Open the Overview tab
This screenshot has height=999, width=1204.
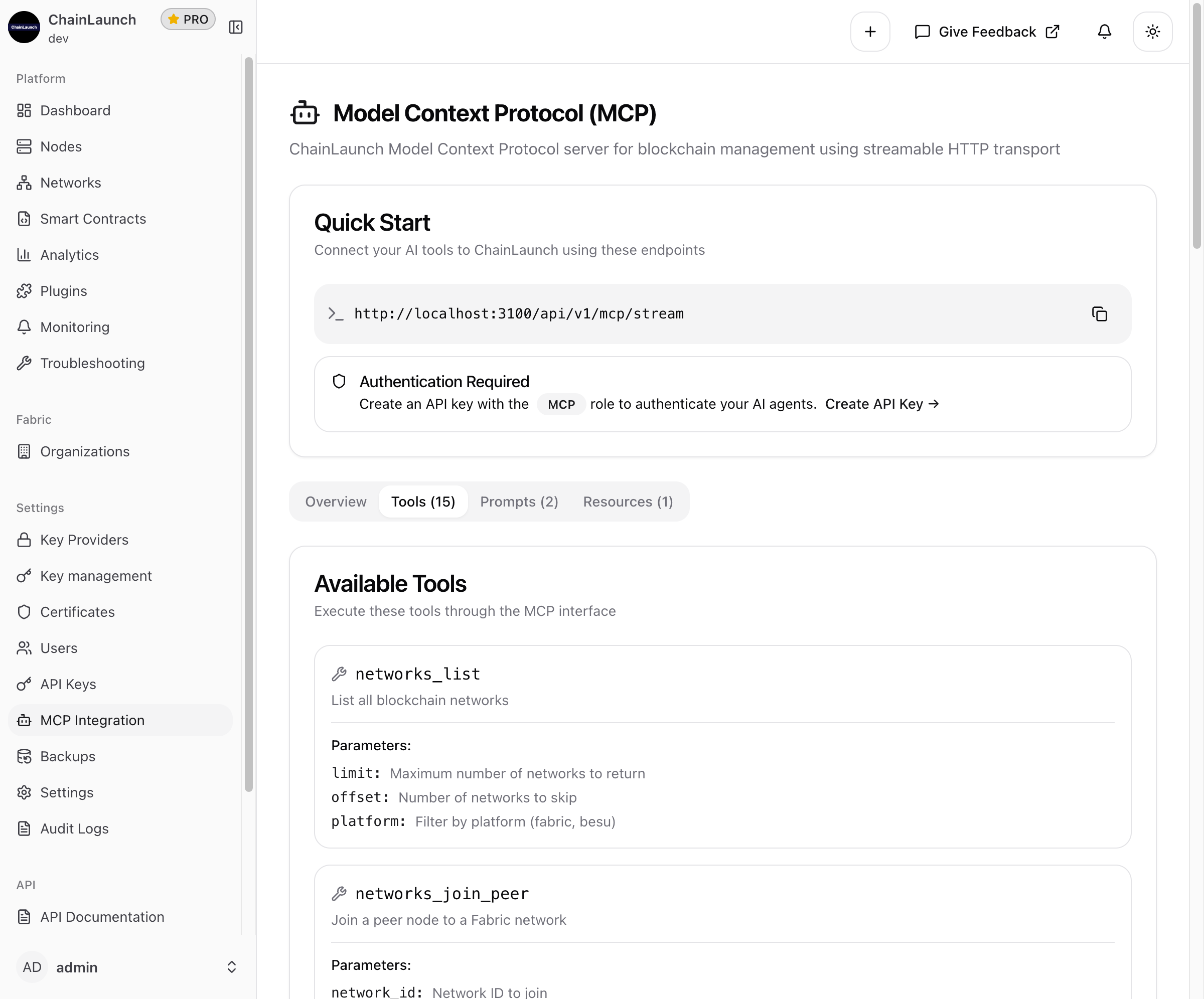coord(336,502)
